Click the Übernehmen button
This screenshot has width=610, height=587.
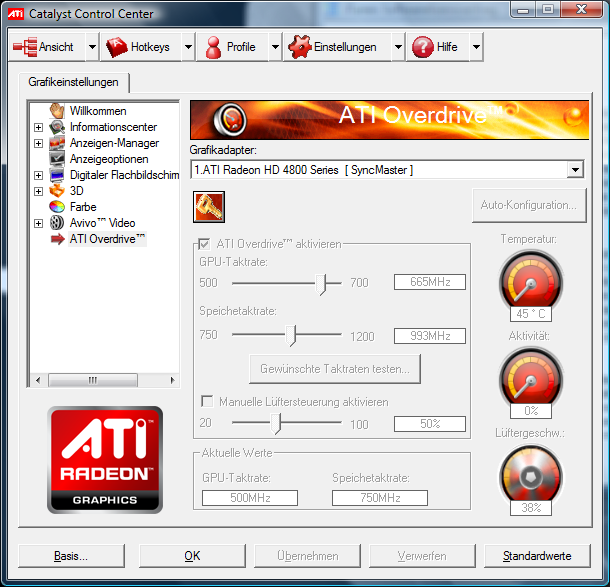307,556
